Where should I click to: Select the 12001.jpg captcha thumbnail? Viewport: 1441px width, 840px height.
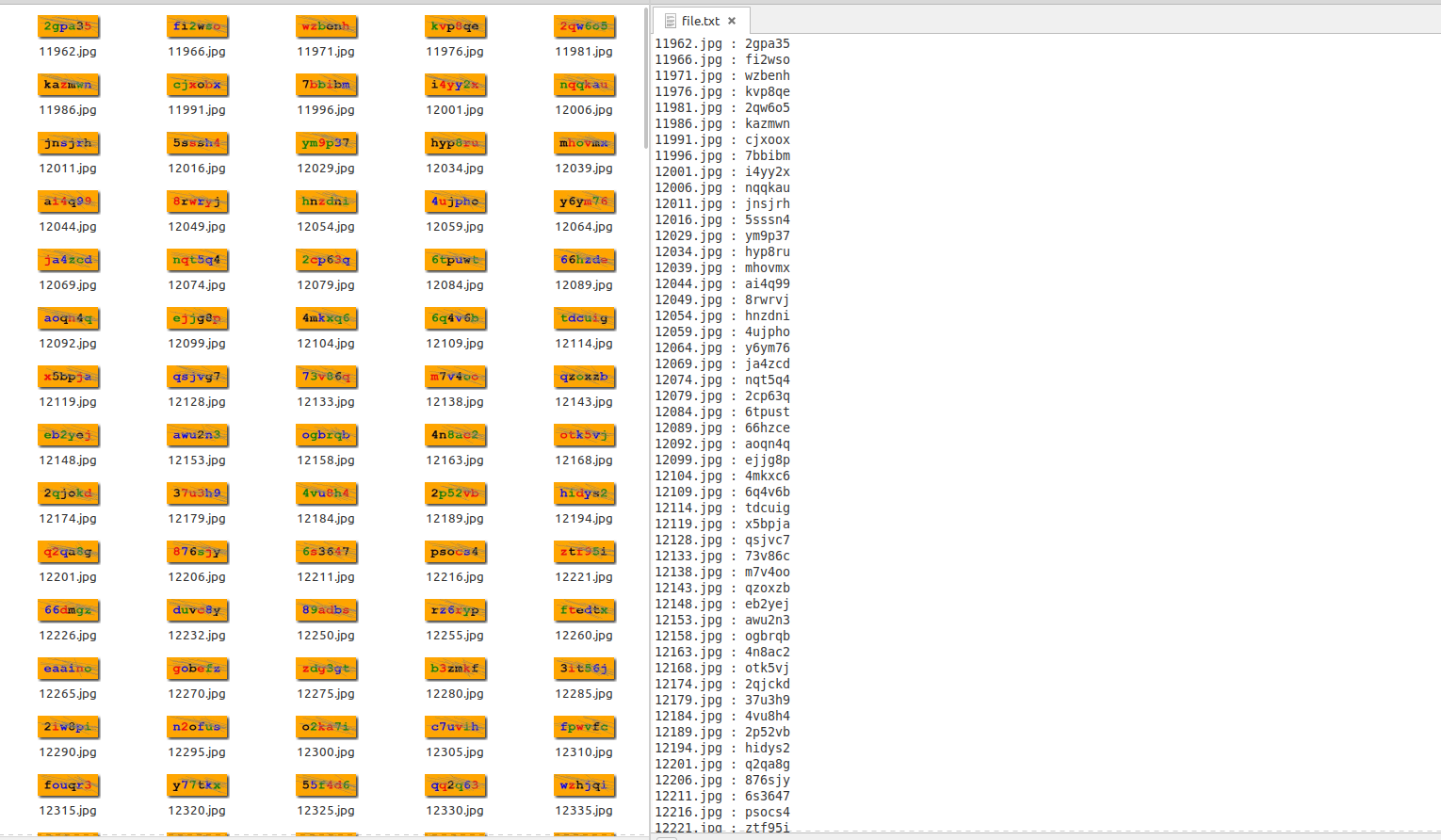[455, 86]
